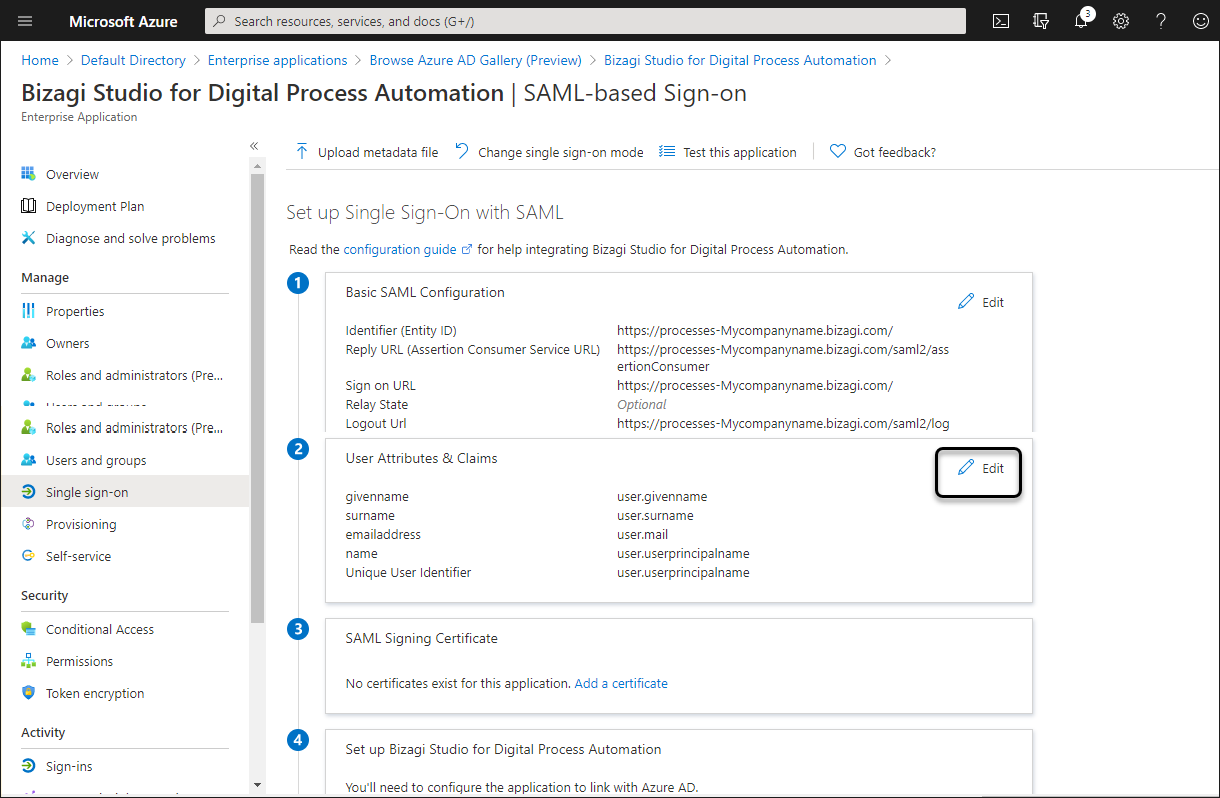Open Cloud Shell from the top bar
The width and height of the screenshot is (1220, 798).
click(x=1001, y=21)
